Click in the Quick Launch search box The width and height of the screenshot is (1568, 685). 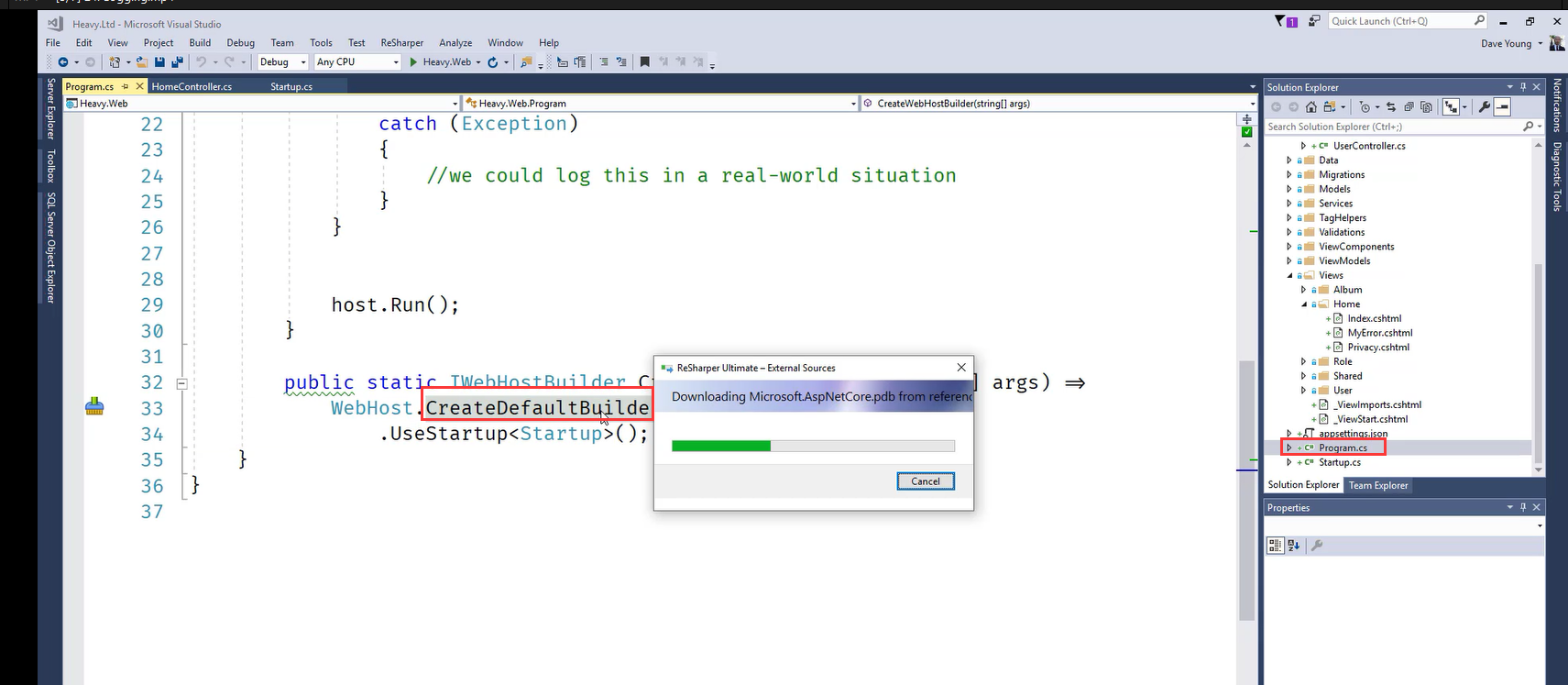(1408, 21)
